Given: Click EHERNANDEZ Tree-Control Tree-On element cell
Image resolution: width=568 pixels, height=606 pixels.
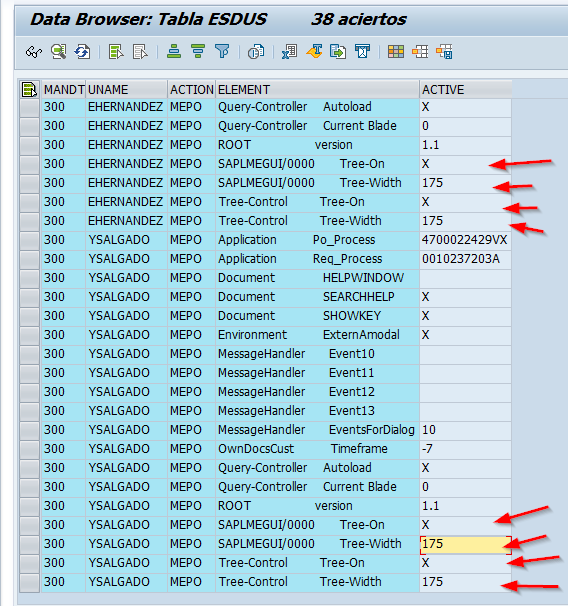Looking at the screenshot, I should pos(317,202).
